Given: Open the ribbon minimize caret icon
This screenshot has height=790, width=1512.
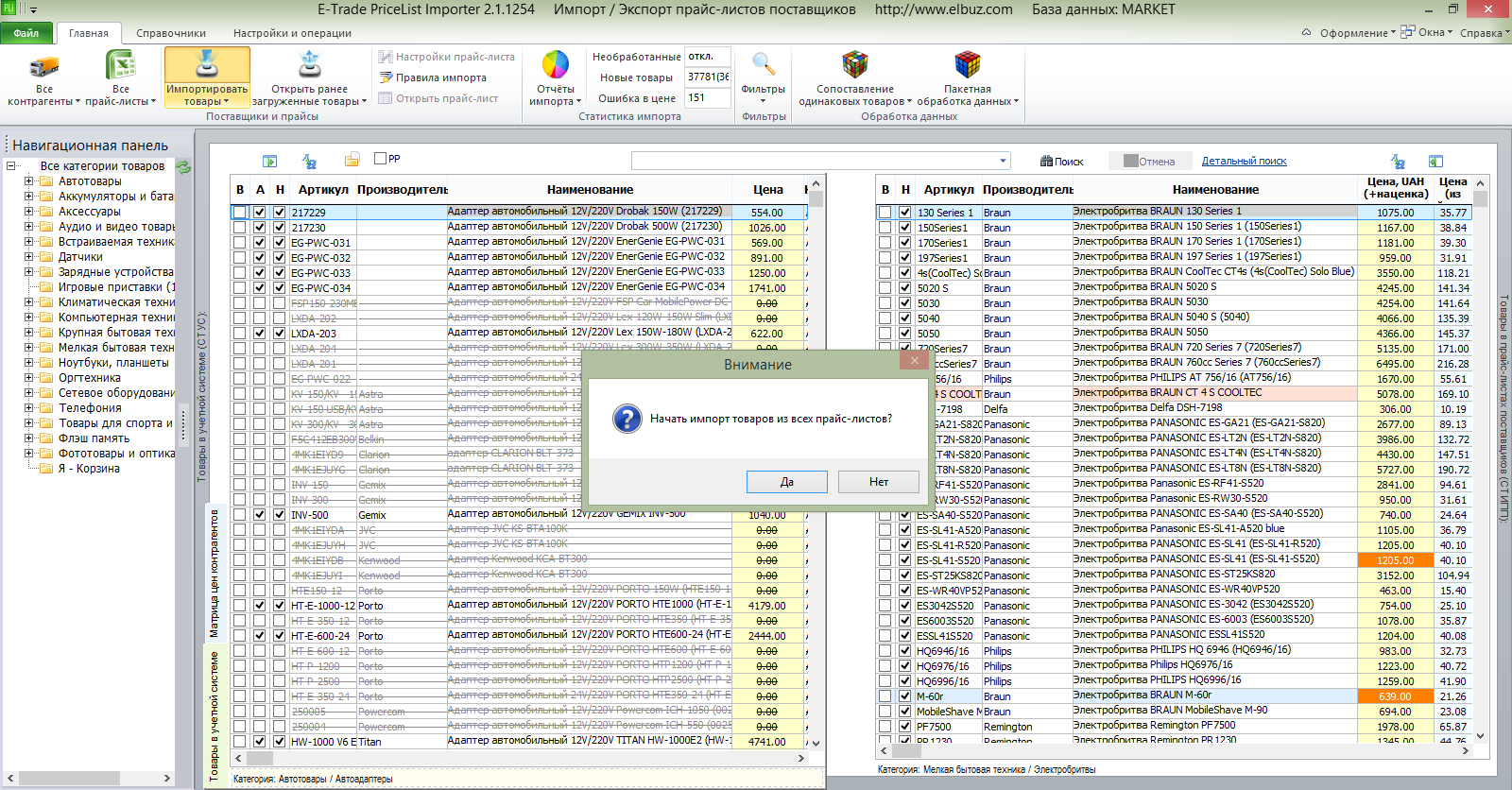Looking at the screenshot, I should (x=1306, y=32).
